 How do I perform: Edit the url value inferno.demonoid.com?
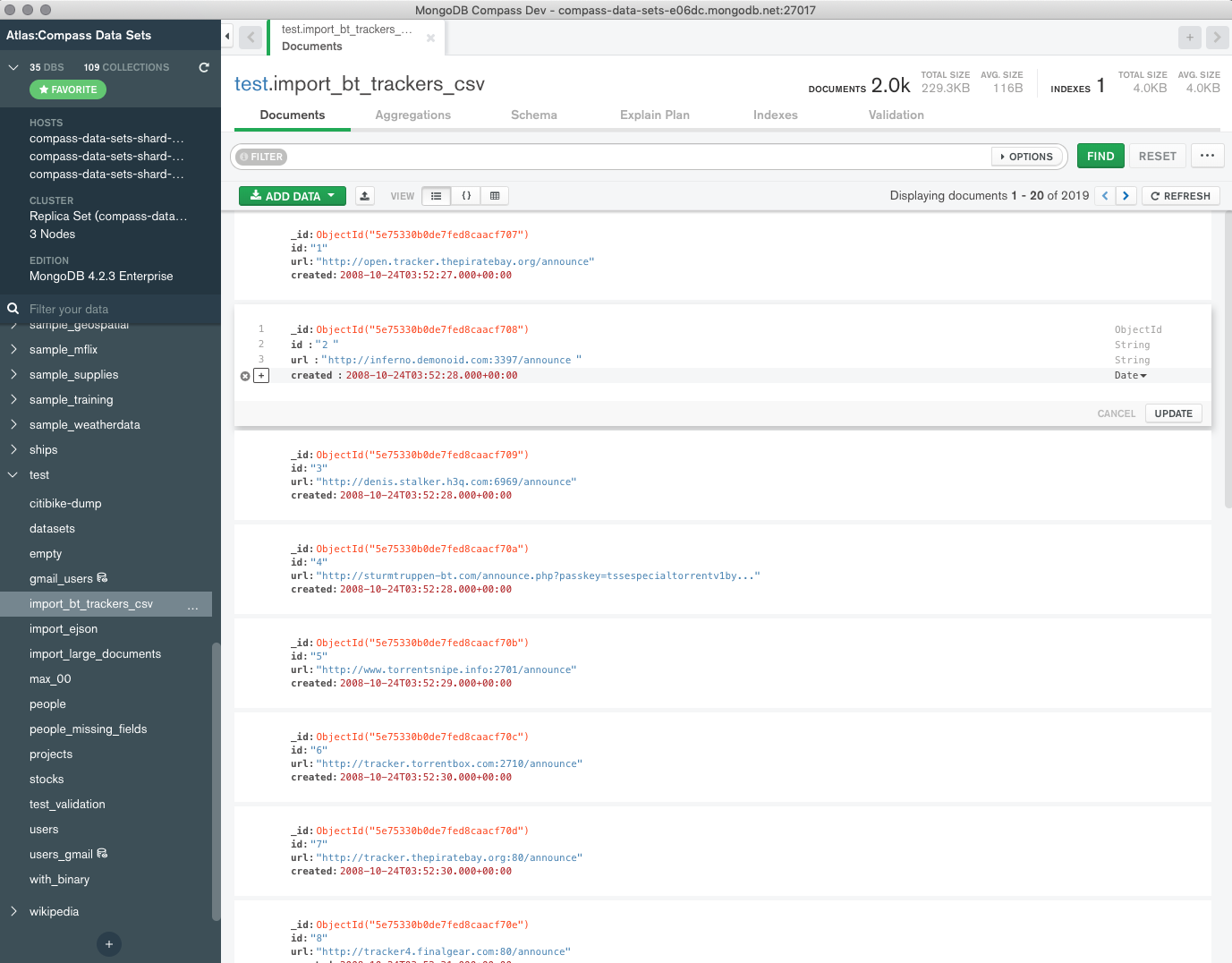(x=449, y=361)
